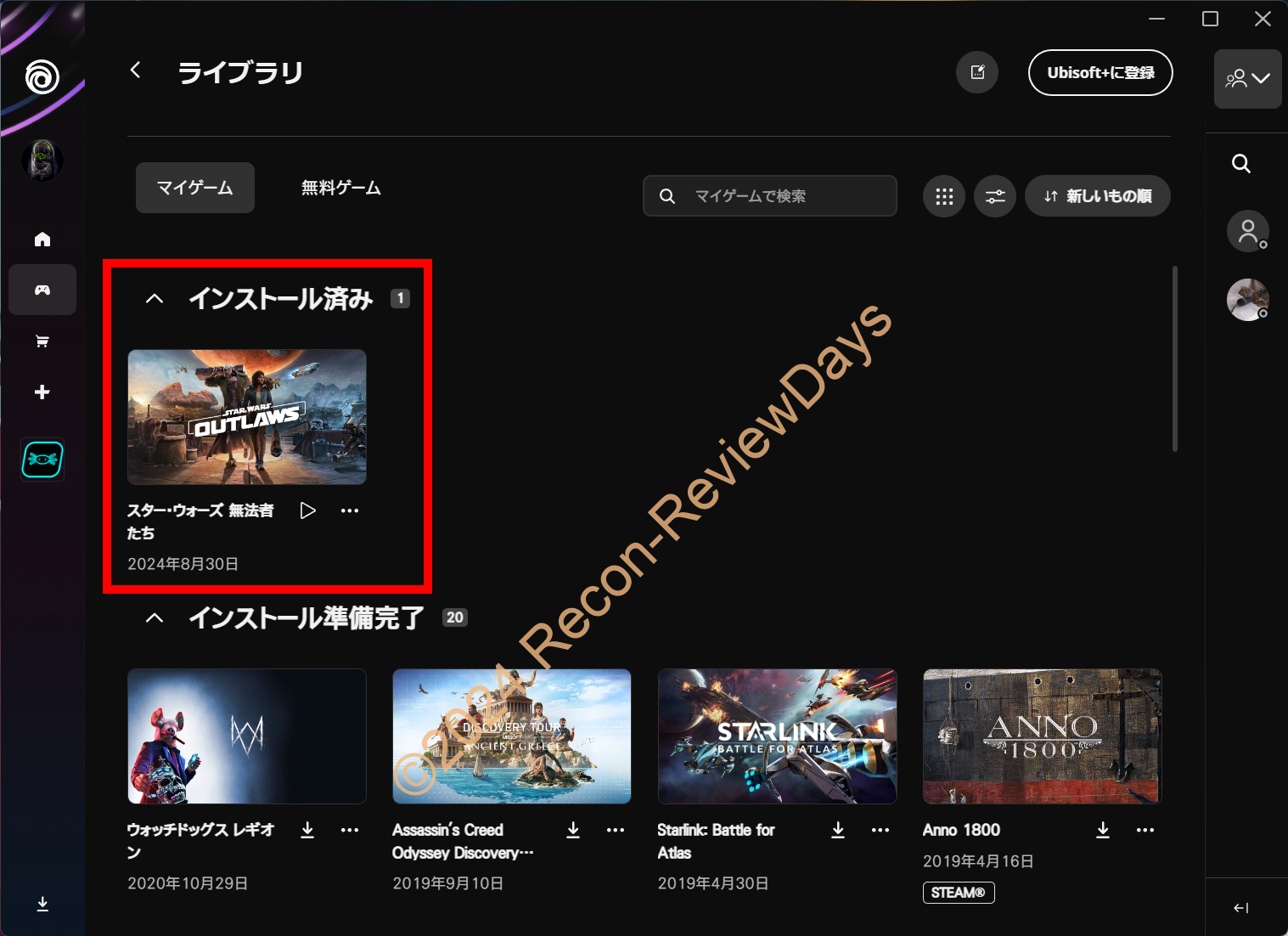The height and width of the screenshot is (936, 1288).
Task: Click the Ubisoft logo in the sidebar
Action: [x=42, y=77]
